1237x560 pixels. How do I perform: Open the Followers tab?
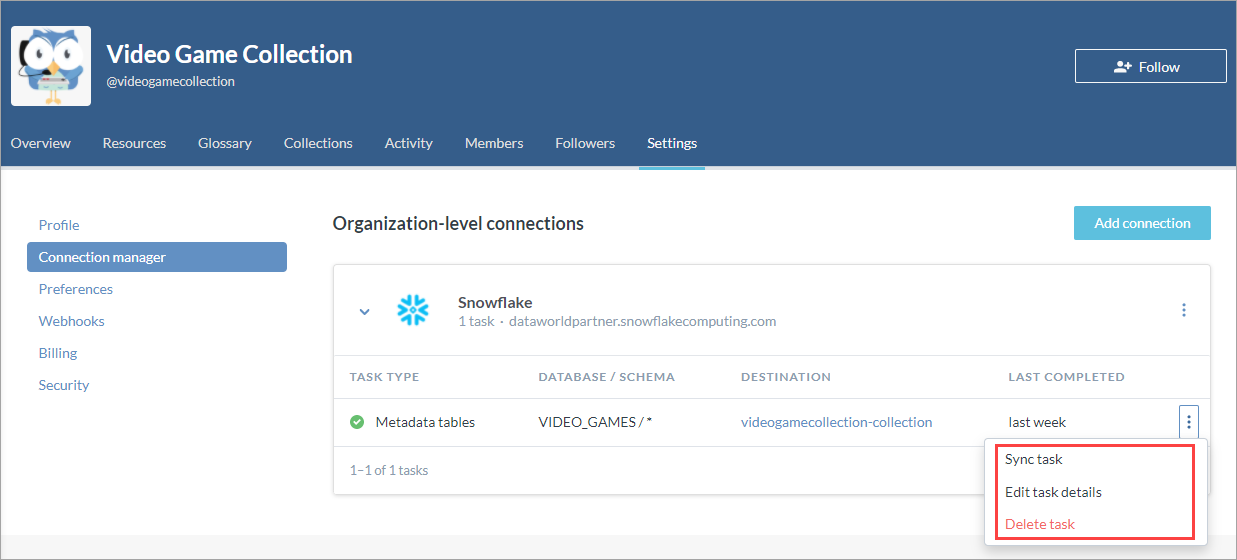point(585,143)
